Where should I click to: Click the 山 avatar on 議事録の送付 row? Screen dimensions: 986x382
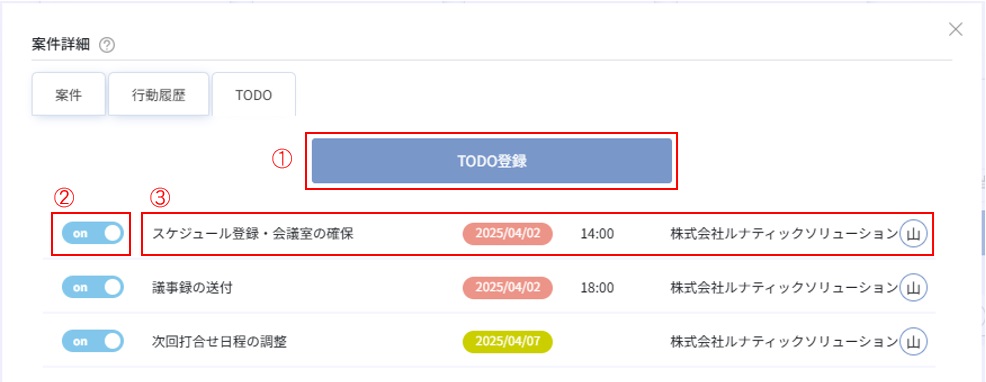pyautogui.click(x=914, y=288)
